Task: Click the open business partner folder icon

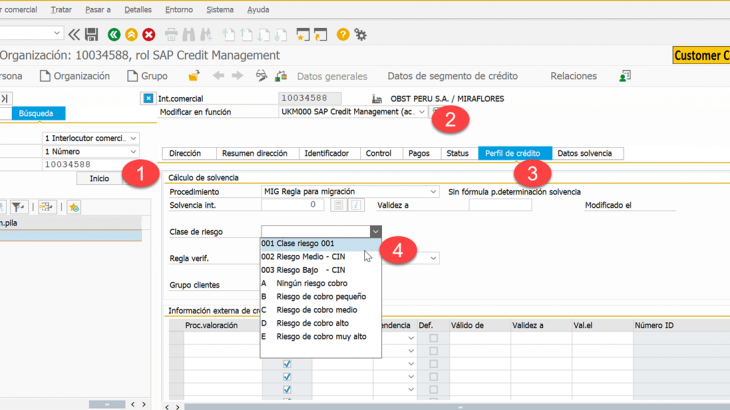Action: click(x=194, y=76)
